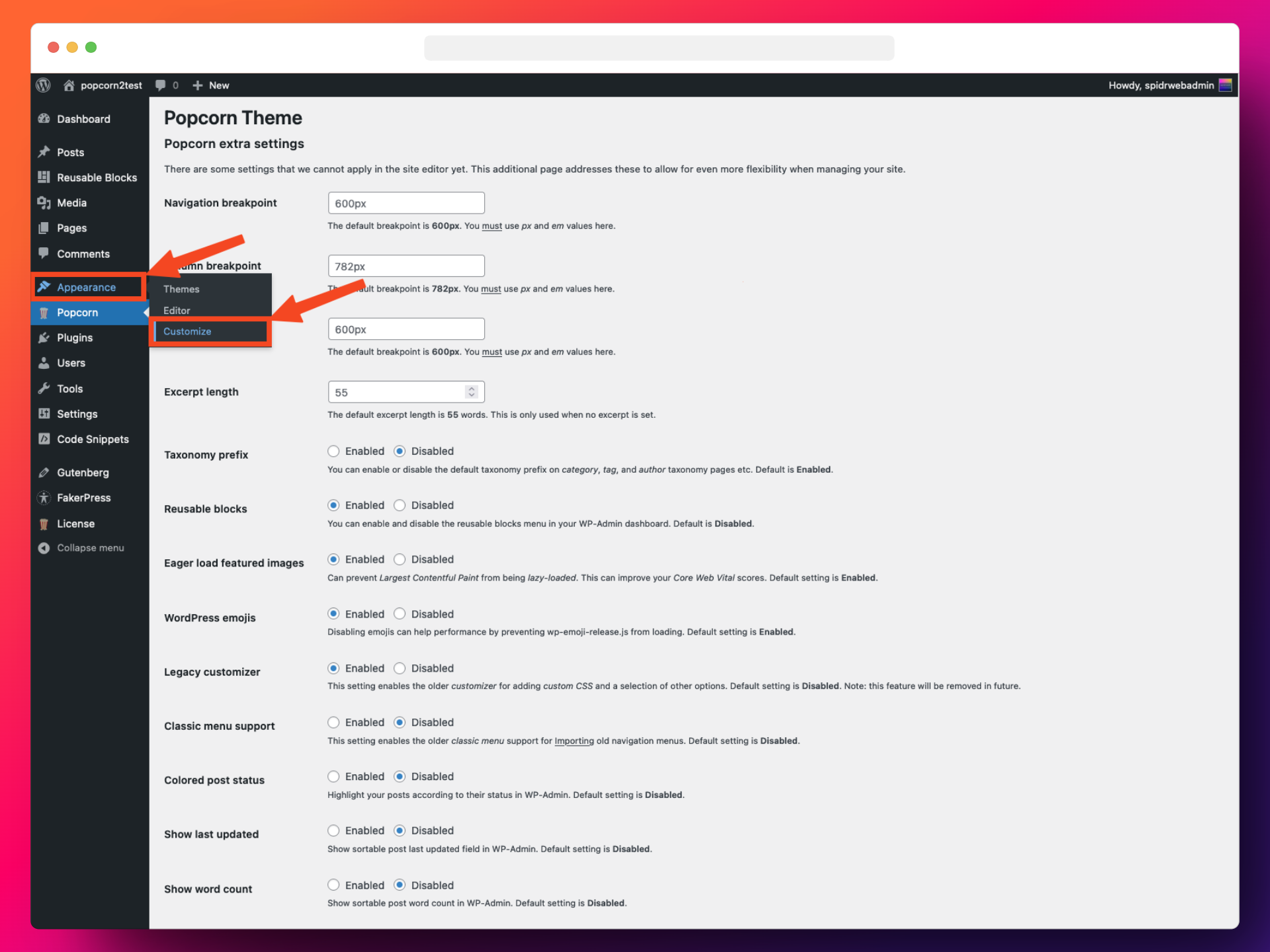The height and width of the screenshot is (952, 1270).
Task: Increase Excerpt length with the stepper arrow
Action: click(471, 388)
